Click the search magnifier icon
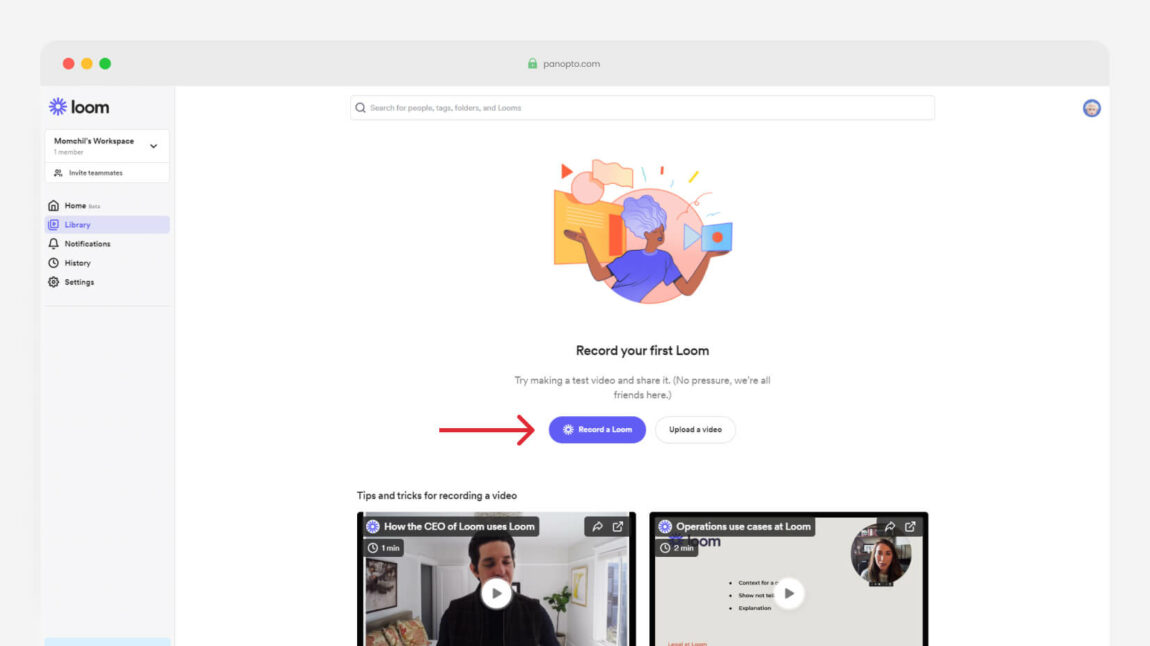The height and width of the screenshot is (646, 1150). click(360, 107)
